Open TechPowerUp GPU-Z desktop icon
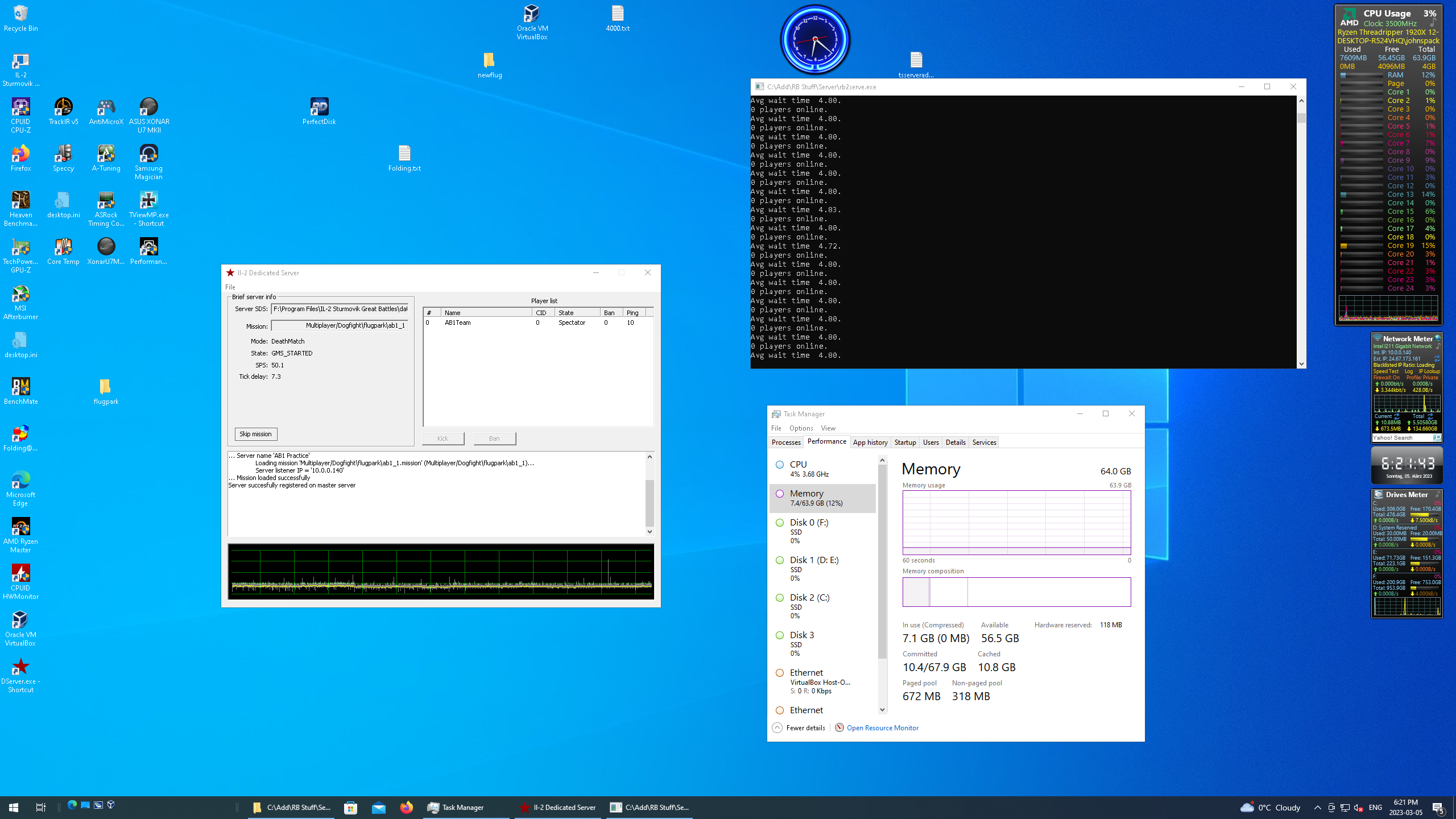This screenshot has height=819, width=1456. tap(20, 255)
